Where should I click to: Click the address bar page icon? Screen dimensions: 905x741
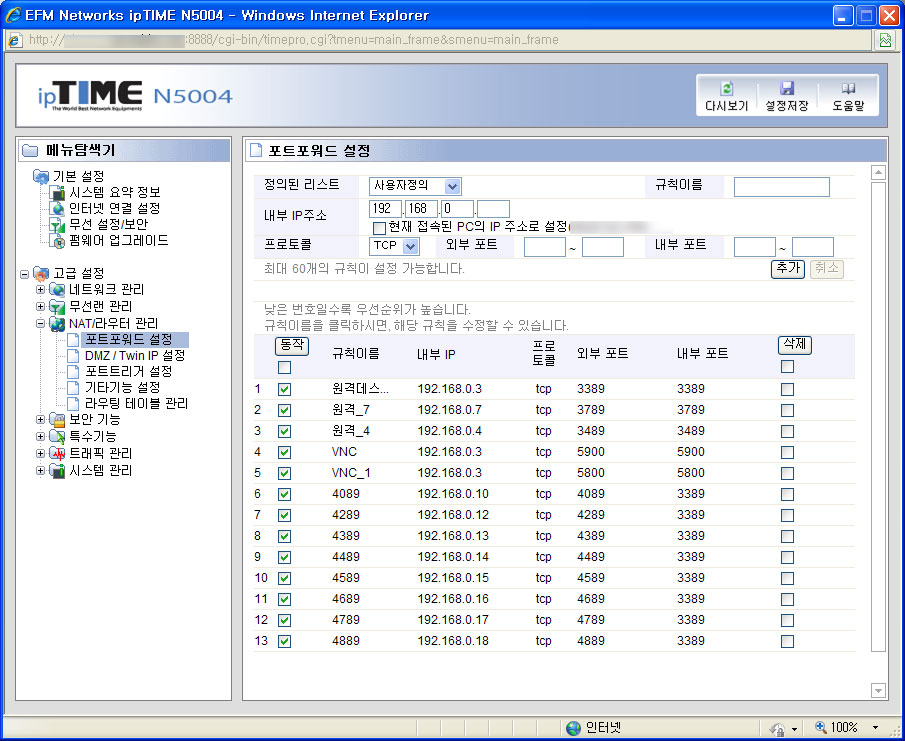[x=14, y=40]
